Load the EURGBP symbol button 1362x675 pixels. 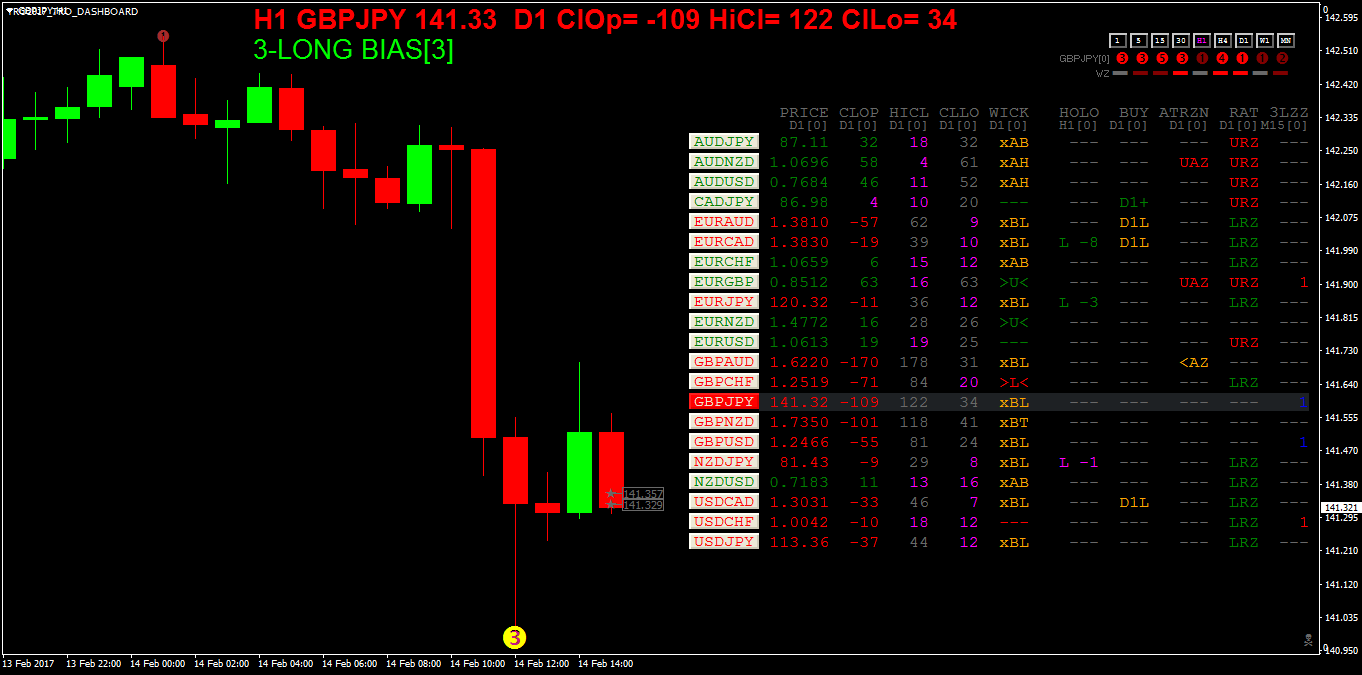724,282
